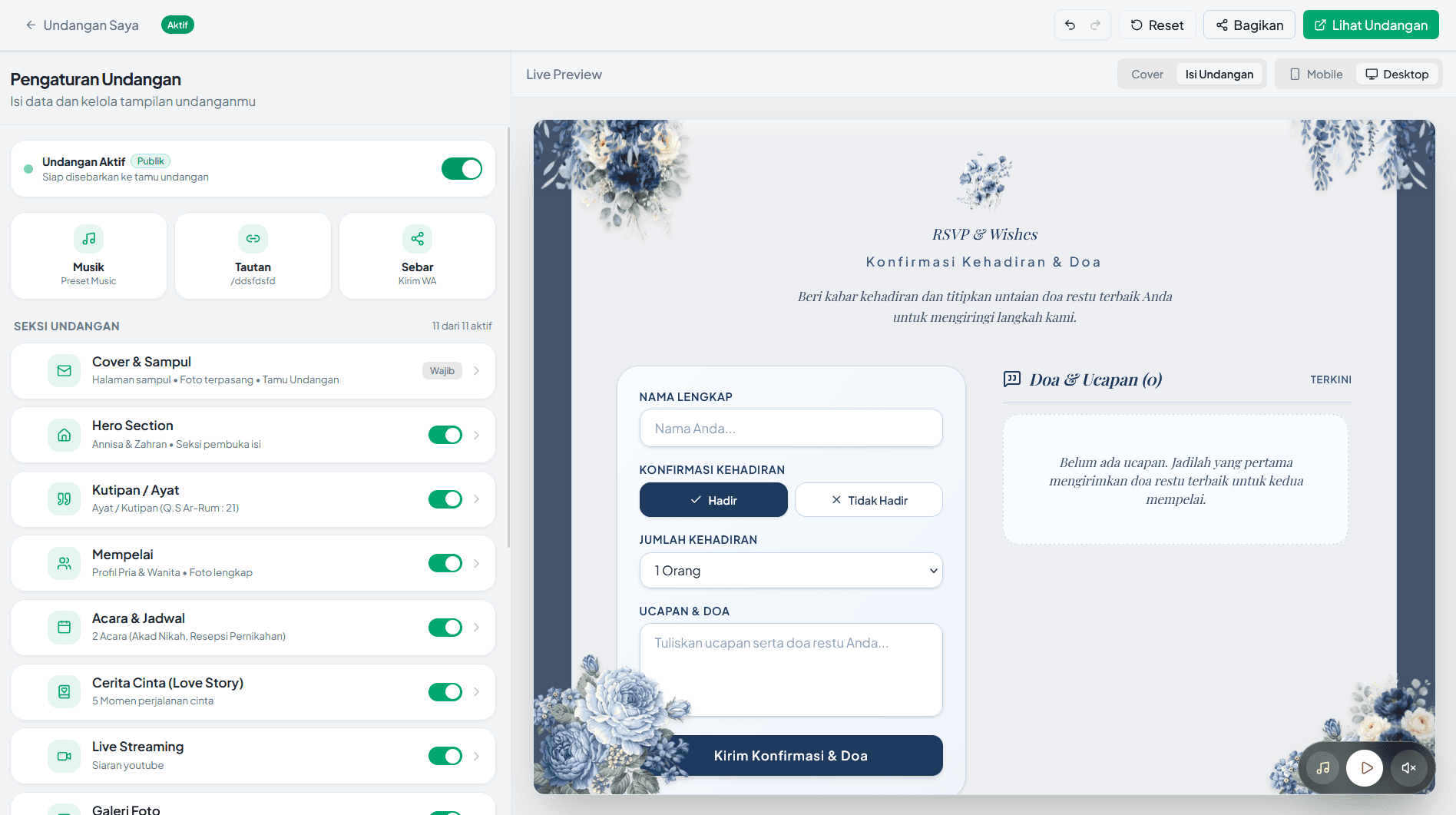Click the muted speaker icon

tap(1408, 767)
